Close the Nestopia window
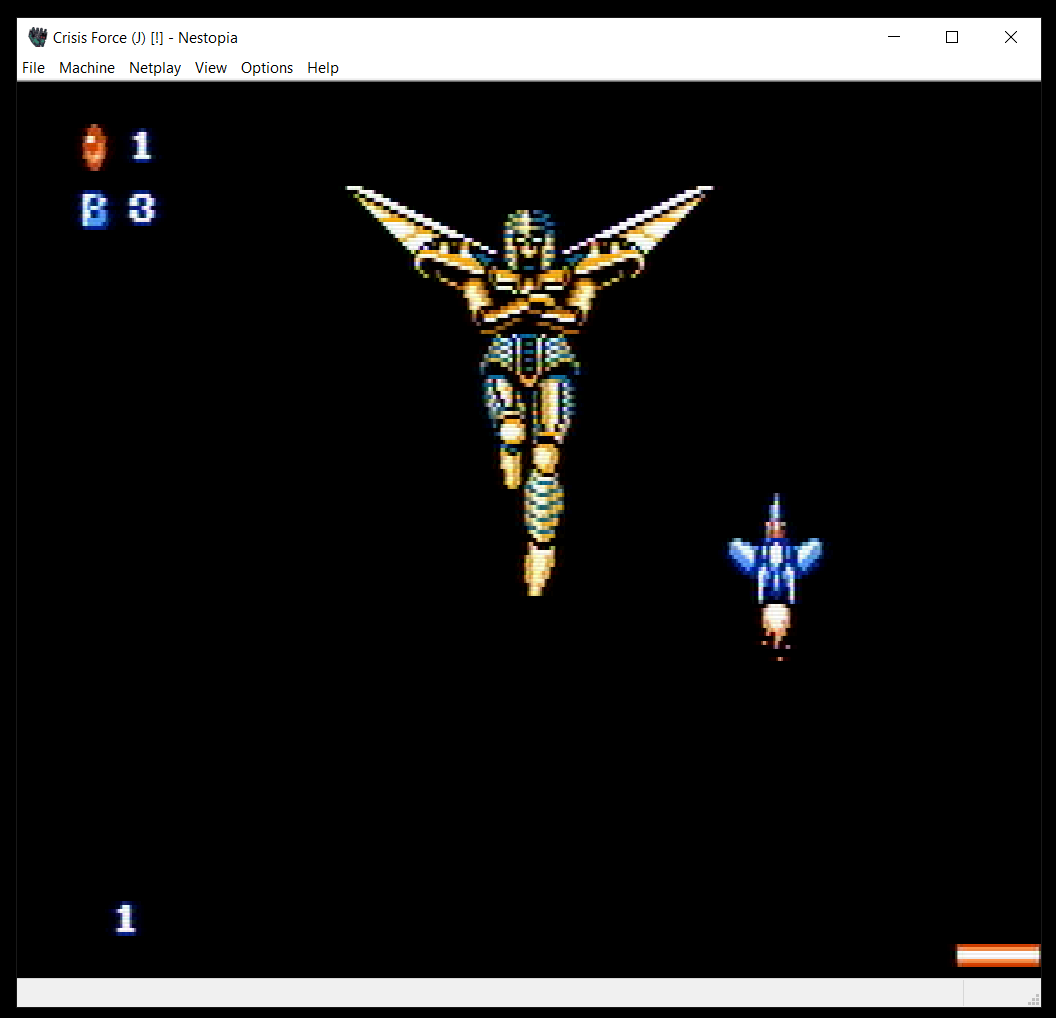The height and width of the screenshot is (1018, 1056). pos(1010,37)
